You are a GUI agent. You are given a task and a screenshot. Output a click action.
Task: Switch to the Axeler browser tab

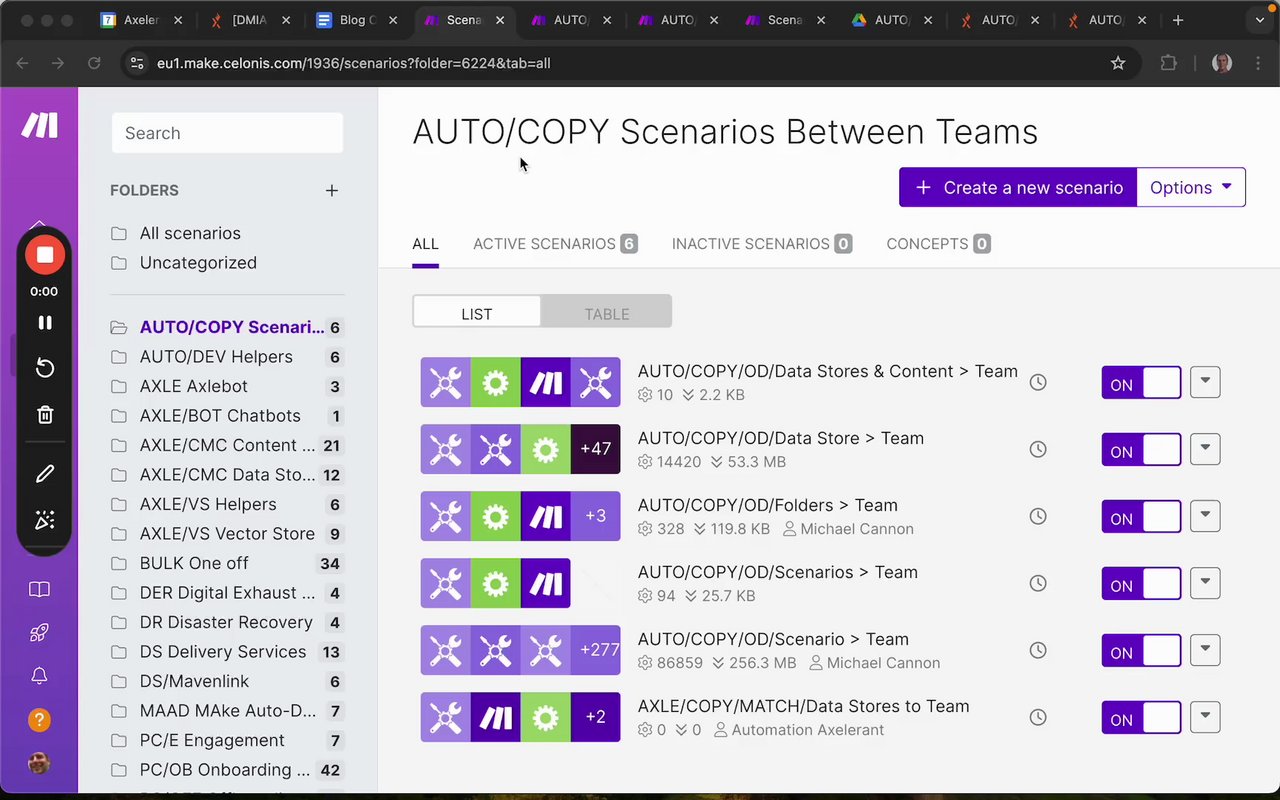pos(141,20)
